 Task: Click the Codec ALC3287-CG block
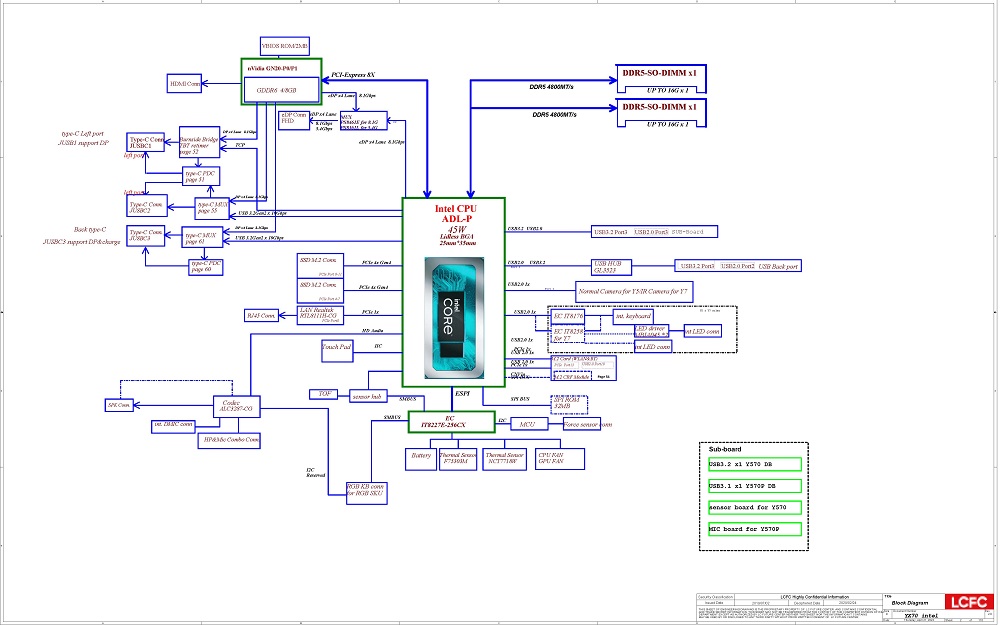(x=237, y=406)
